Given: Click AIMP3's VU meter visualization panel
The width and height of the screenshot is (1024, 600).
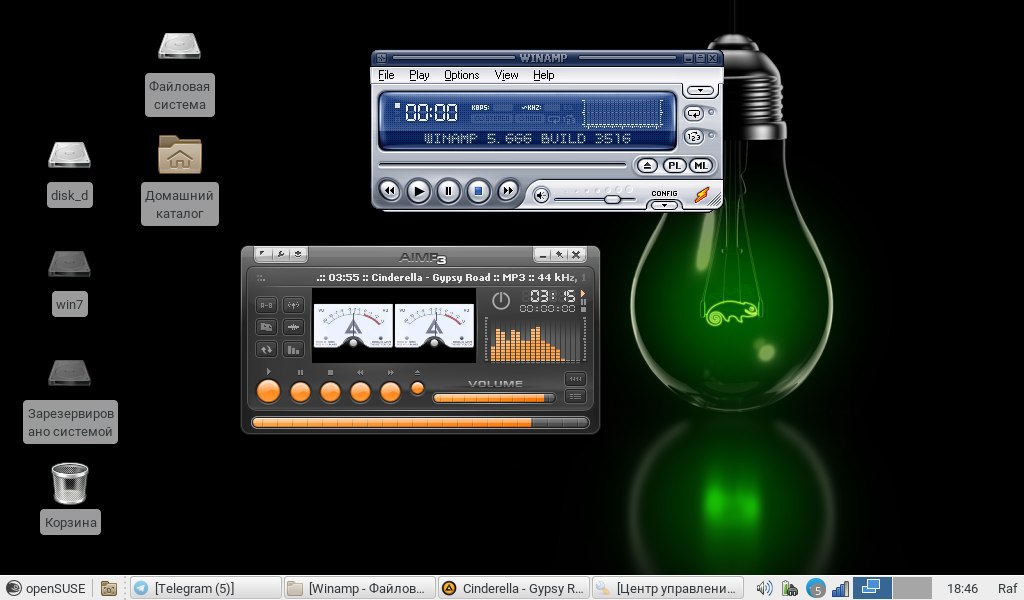Looking at the screenshot, I should [x=394, y=326].
